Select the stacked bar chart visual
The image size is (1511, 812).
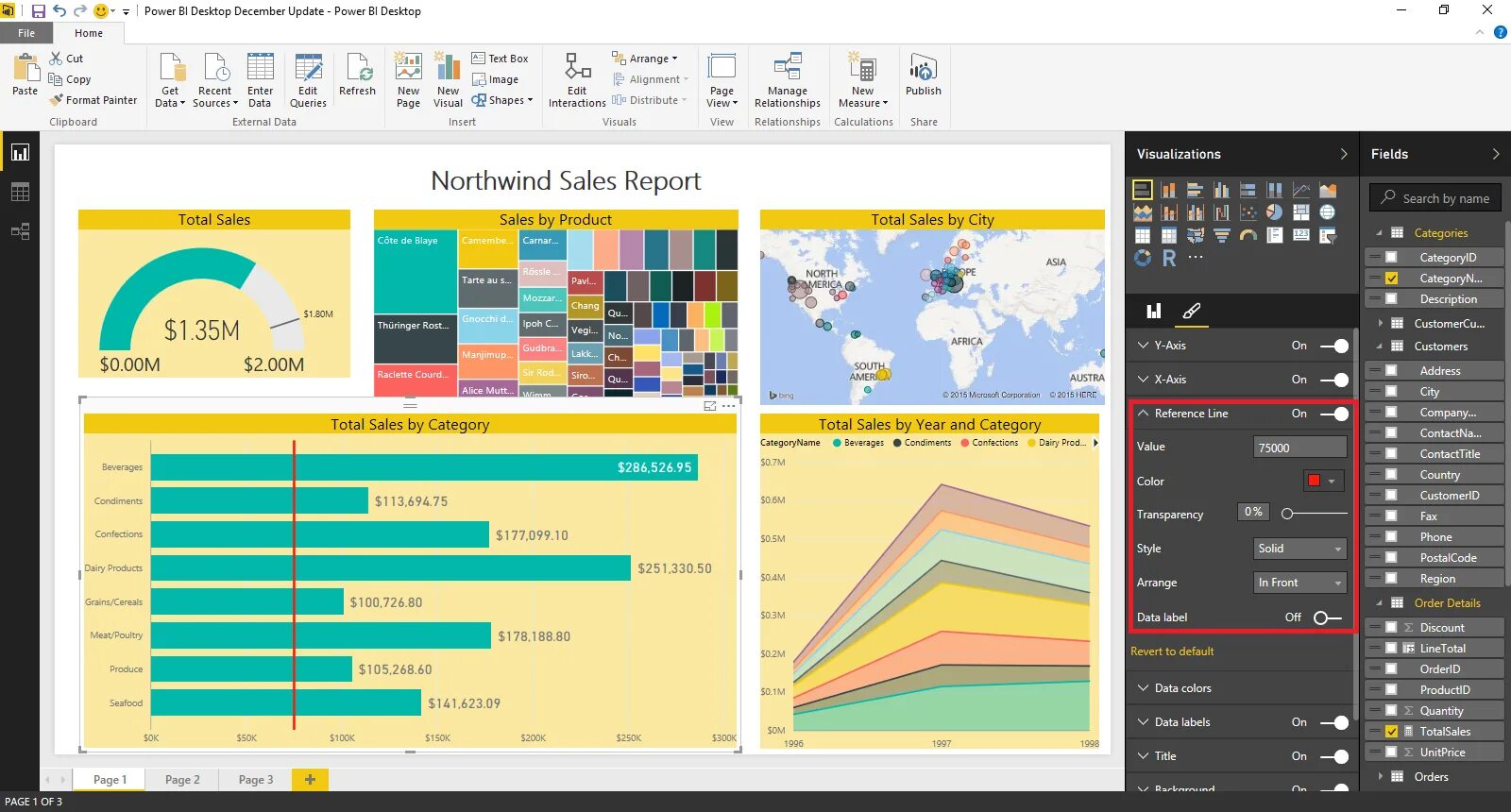[x=1142, y=190]
